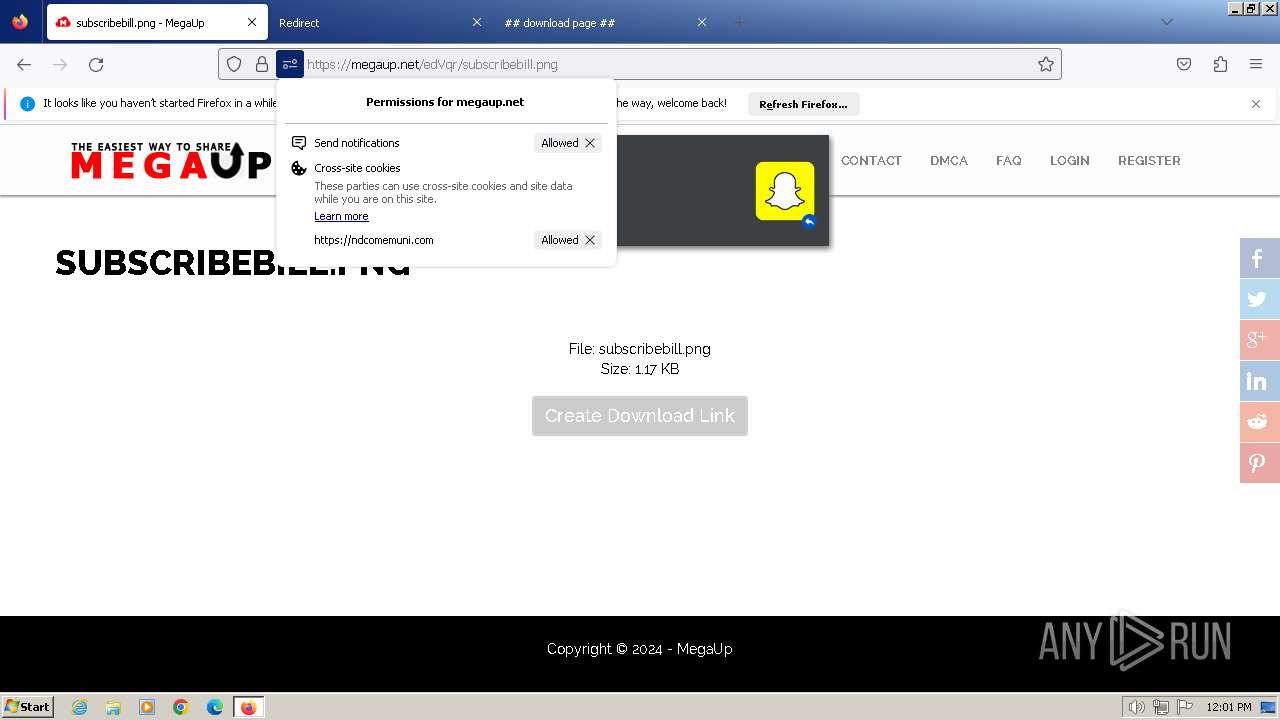Viewport: 1280px width, 720px height.
Task: Share on Reddit sidebar icon
Action: pyautogui.click(x=1260, y=422)
